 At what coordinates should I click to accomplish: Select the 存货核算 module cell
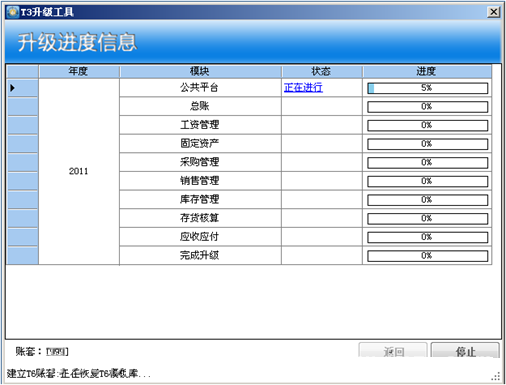pos(200,218)
